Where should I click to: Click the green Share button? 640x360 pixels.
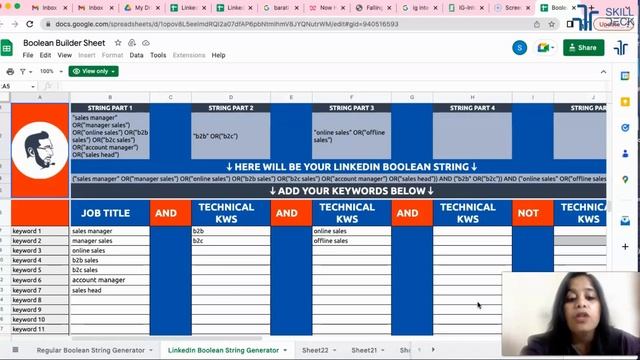[584, 48]
